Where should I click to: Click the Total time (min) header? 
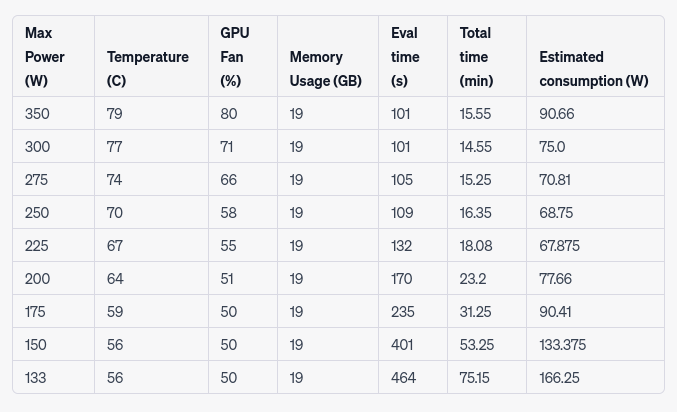tap(476, 57)
